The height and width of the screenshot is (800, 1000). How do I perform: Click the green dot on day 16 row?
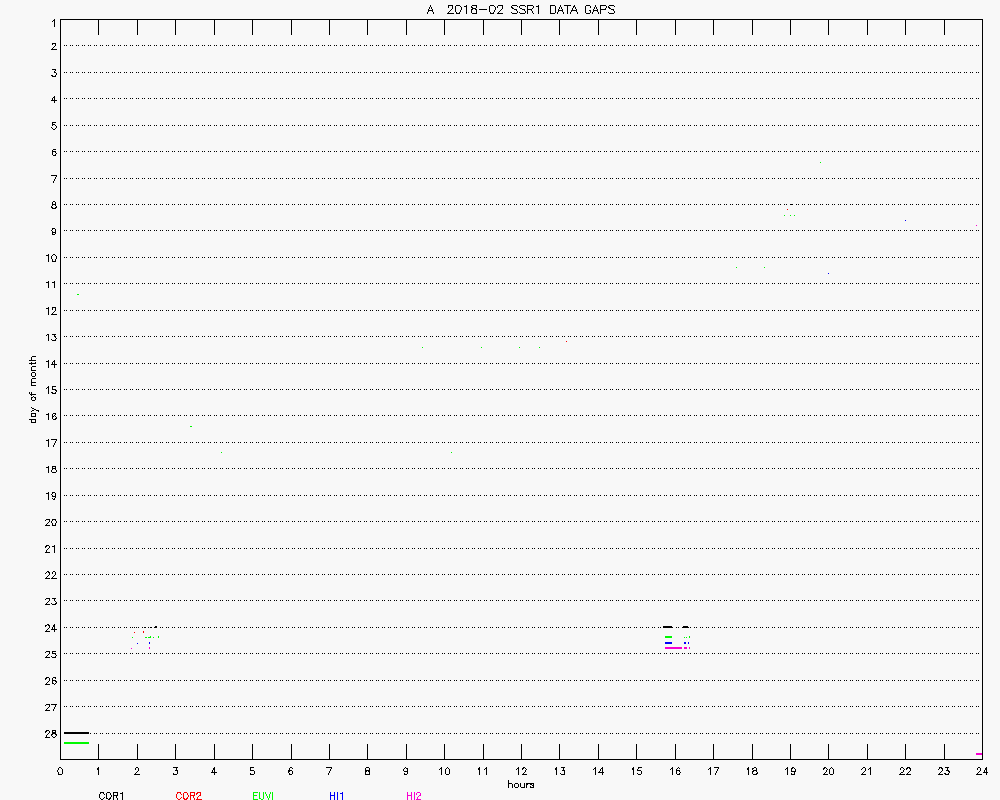click(x=191, y=426)
